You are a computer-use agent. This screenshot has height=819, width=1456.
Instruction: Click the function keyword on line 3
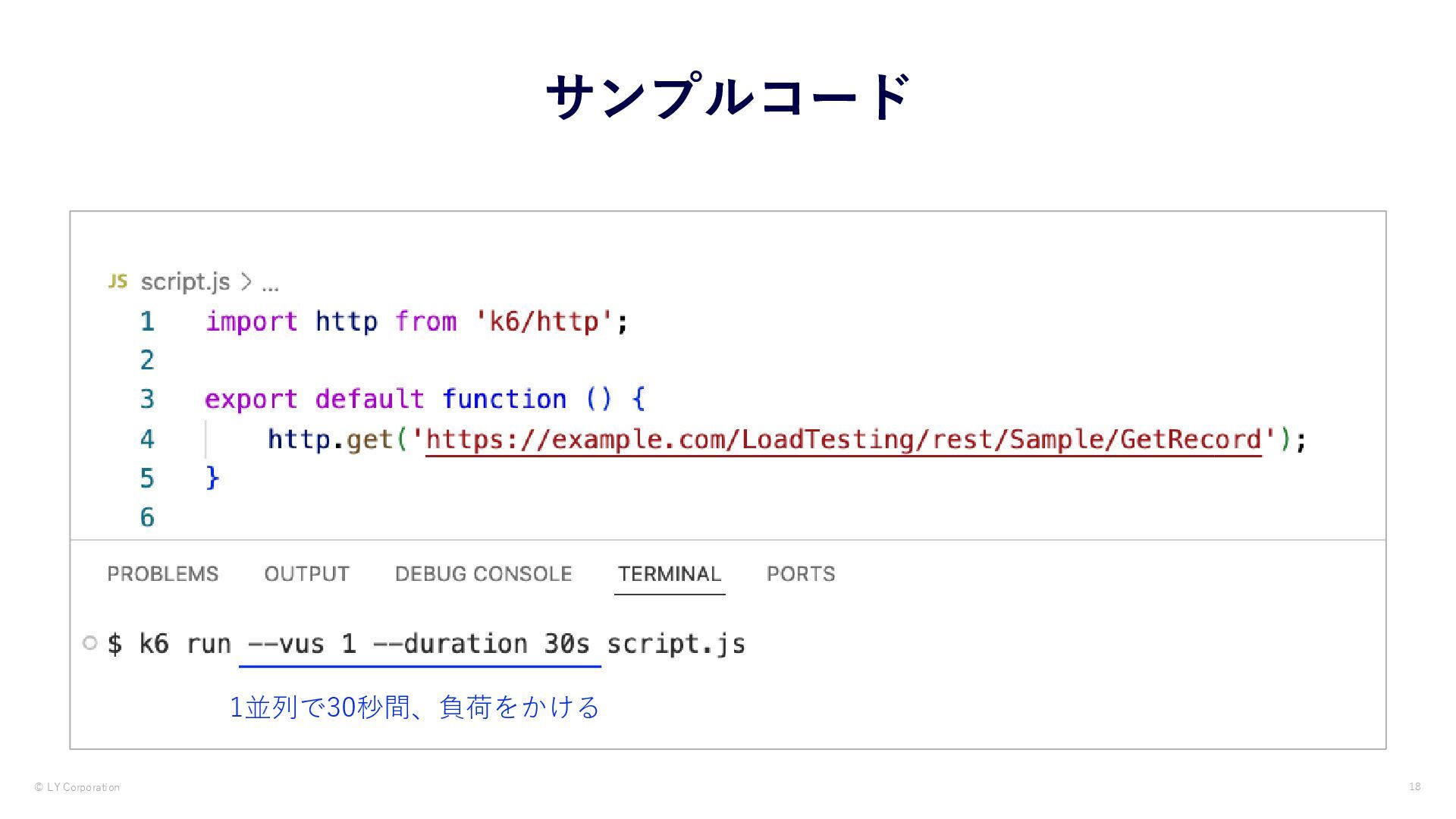pyautogui.click(x=504, y=399)
